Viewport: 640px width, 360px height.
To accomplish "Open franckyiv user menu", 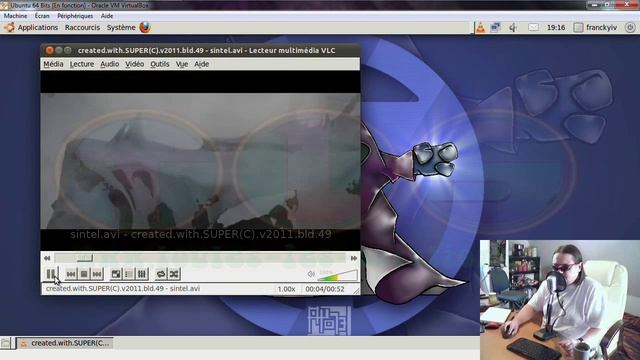I will (x=596, y=27).
